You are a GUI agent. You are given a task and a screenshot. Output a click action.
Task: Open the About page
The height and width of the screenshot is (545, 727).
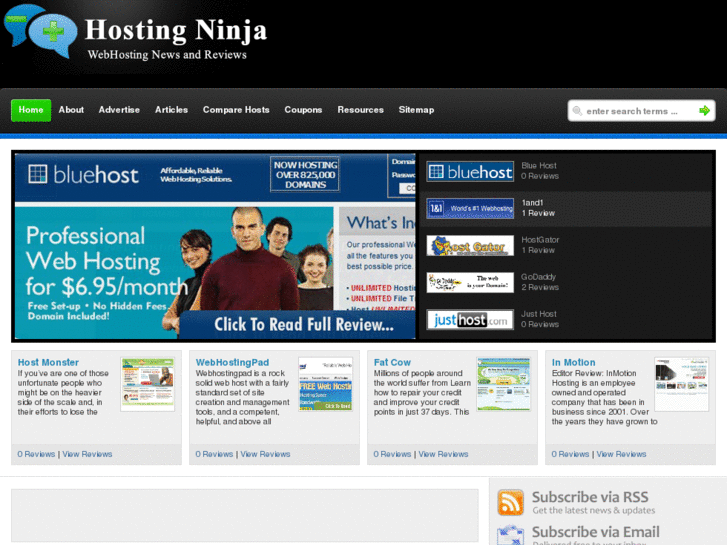(71, 110)
